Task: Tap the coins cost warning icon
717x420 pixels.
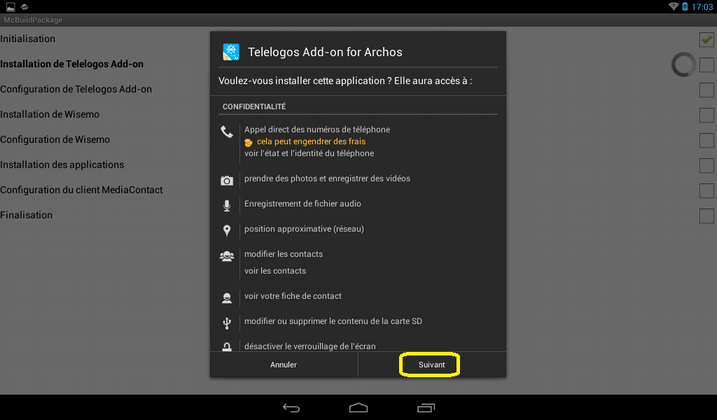Action: click(248, 142)
